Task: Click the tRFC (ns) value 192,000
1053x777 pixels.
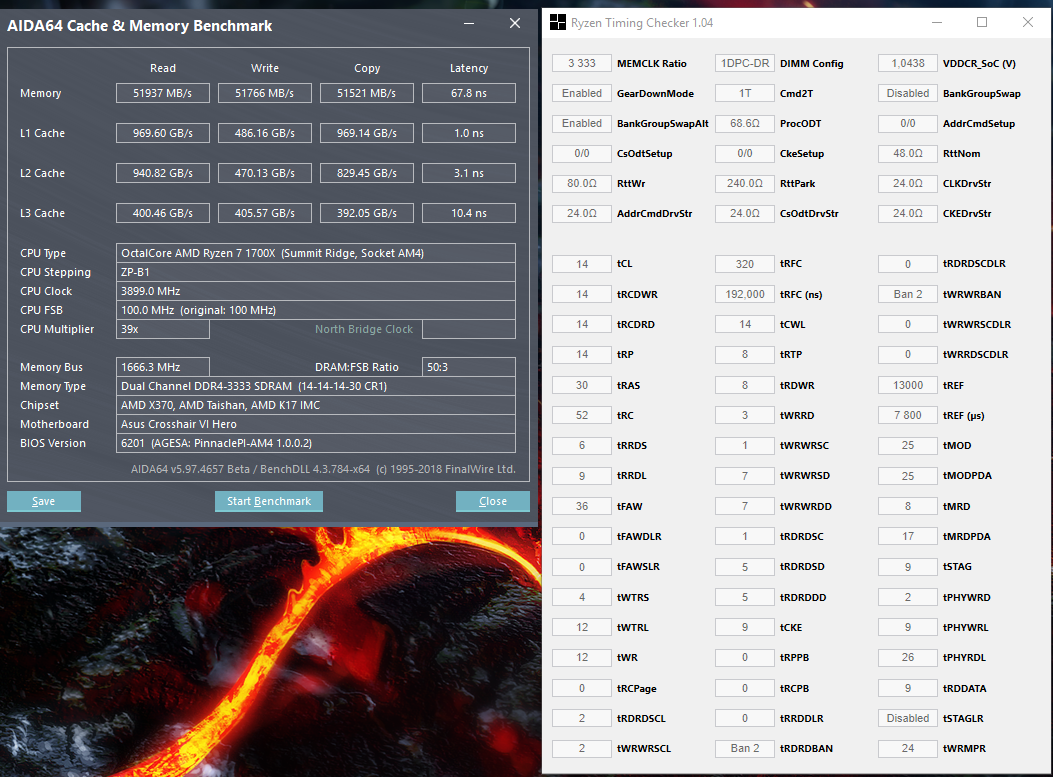Action: point(745,294)
